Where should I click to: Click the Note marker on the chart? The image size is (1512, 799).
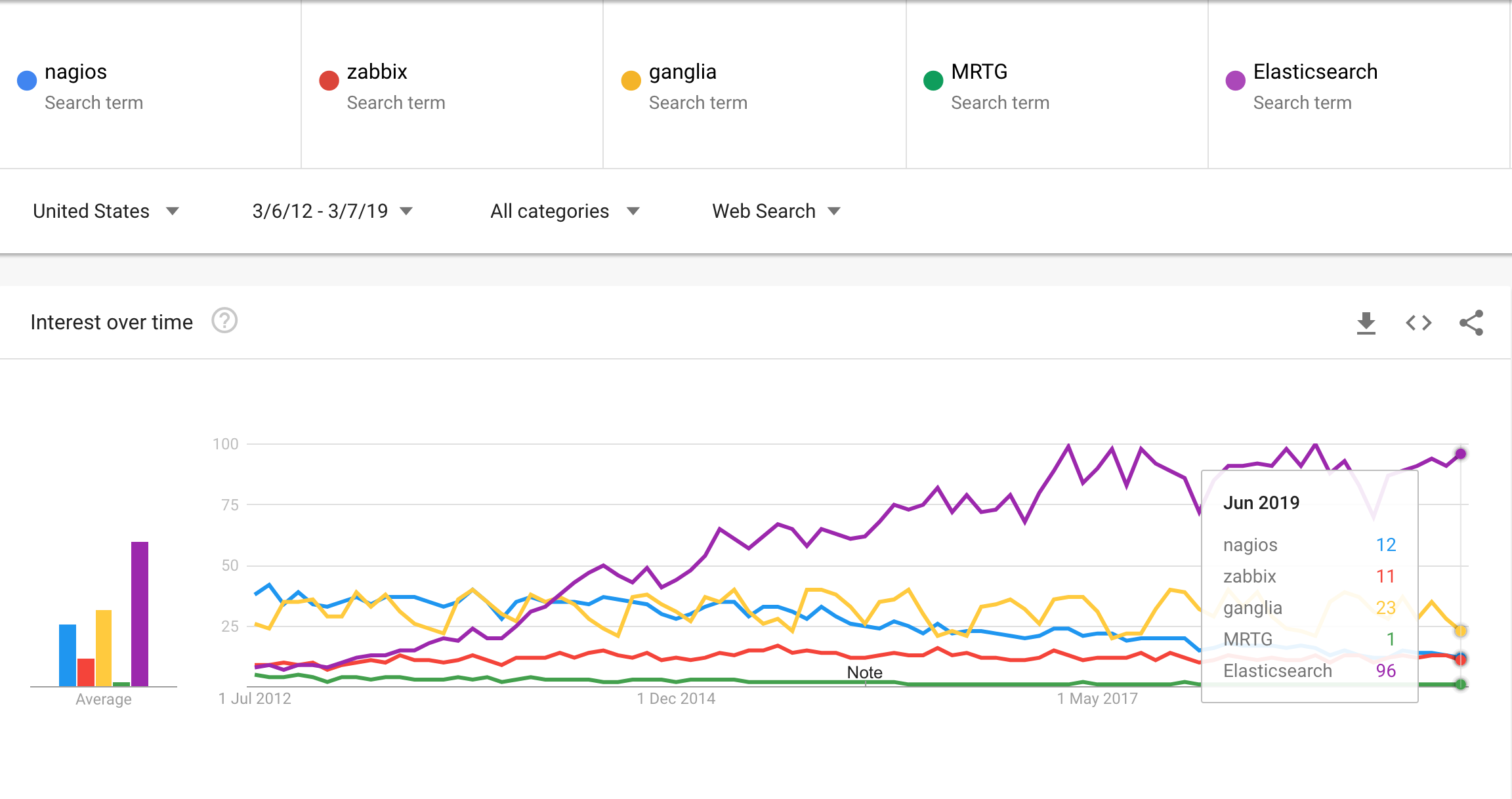coord(864,672)
